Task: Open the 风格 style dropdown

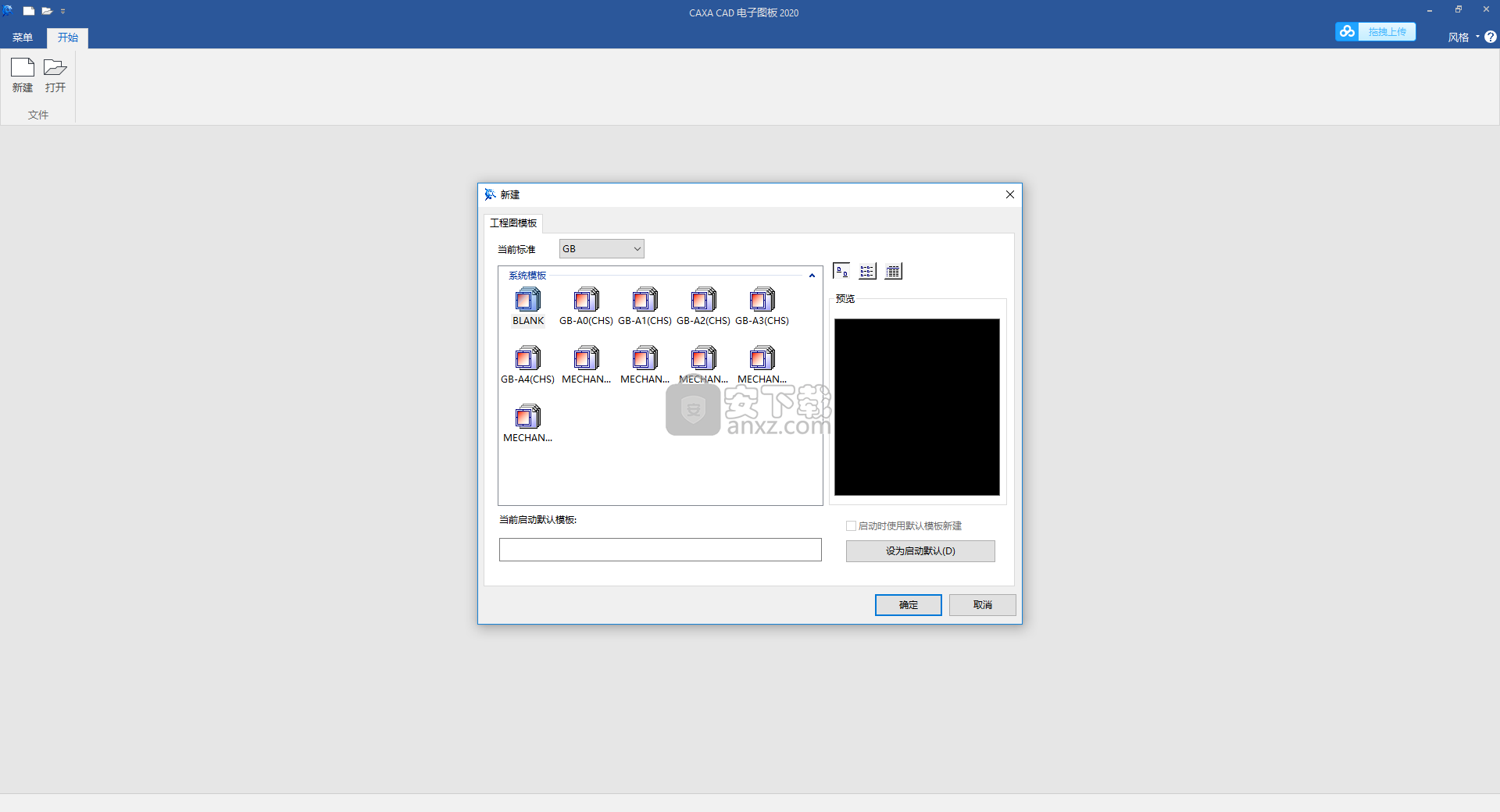Action: 1463,37
